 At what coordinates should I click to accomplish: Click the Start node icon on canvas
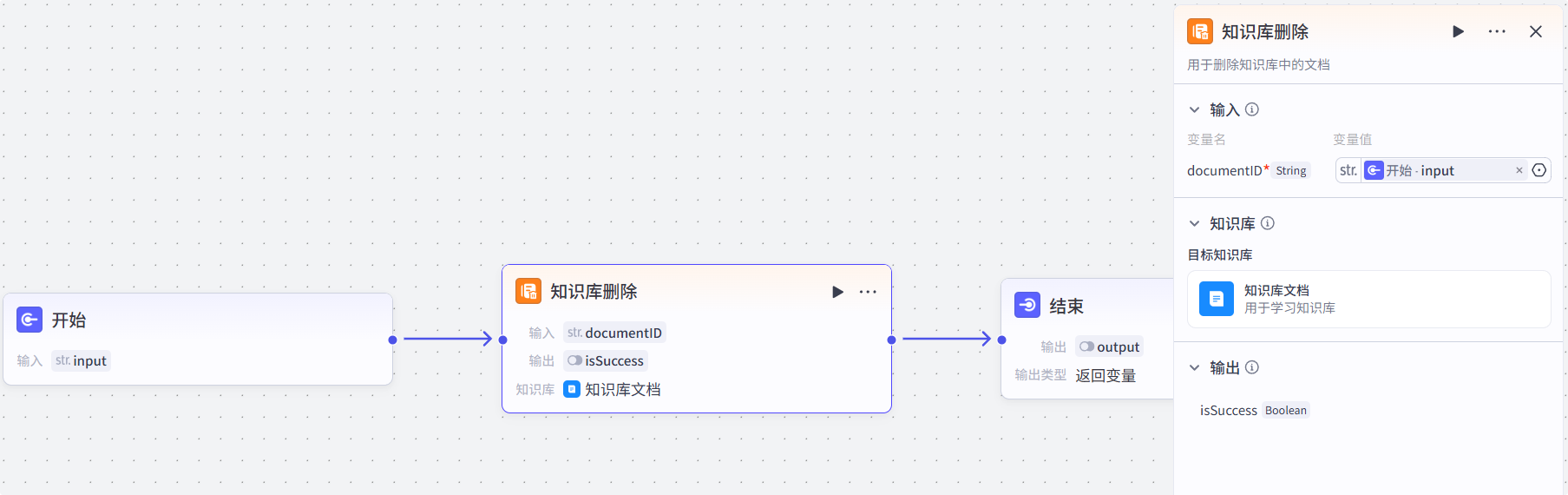click(30, 320)
